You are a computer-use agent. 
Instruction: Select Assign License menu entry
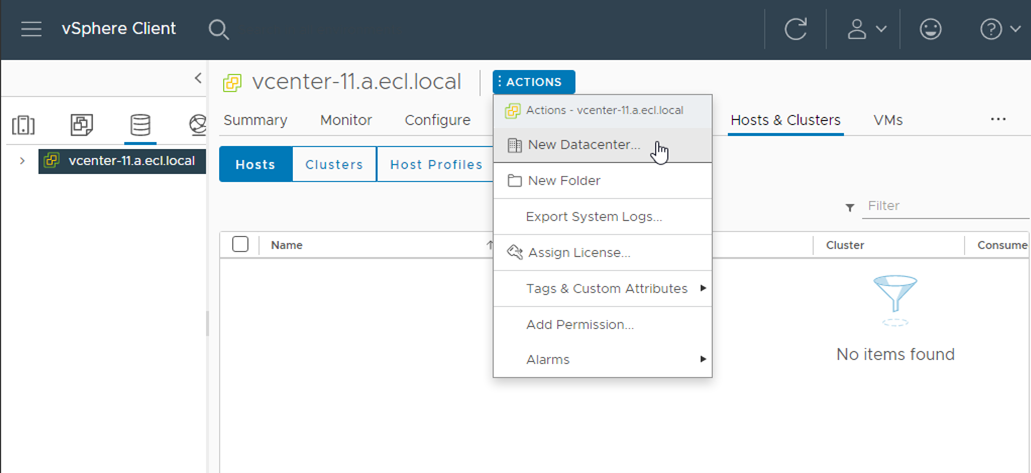click(579, 253)
